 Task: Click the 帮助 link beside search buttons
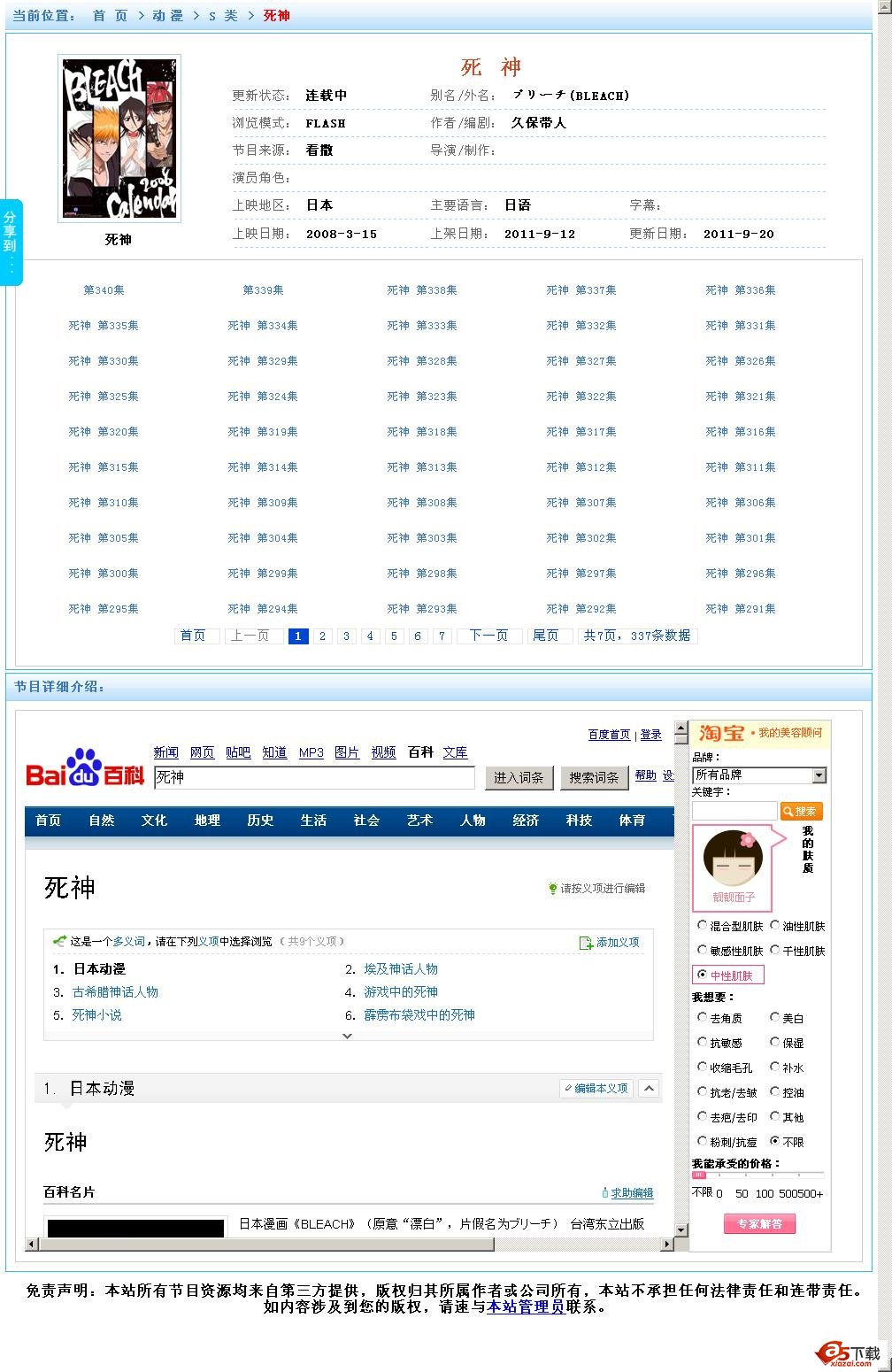pyautogui.click(x=645, y=775)
